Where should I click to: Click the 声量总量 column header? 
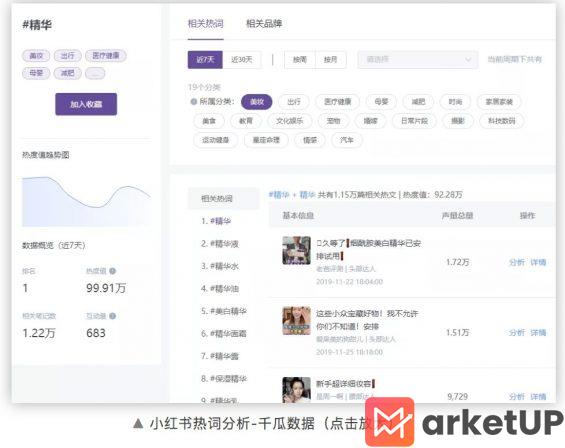pyautogui.click(x=457, y=216)
